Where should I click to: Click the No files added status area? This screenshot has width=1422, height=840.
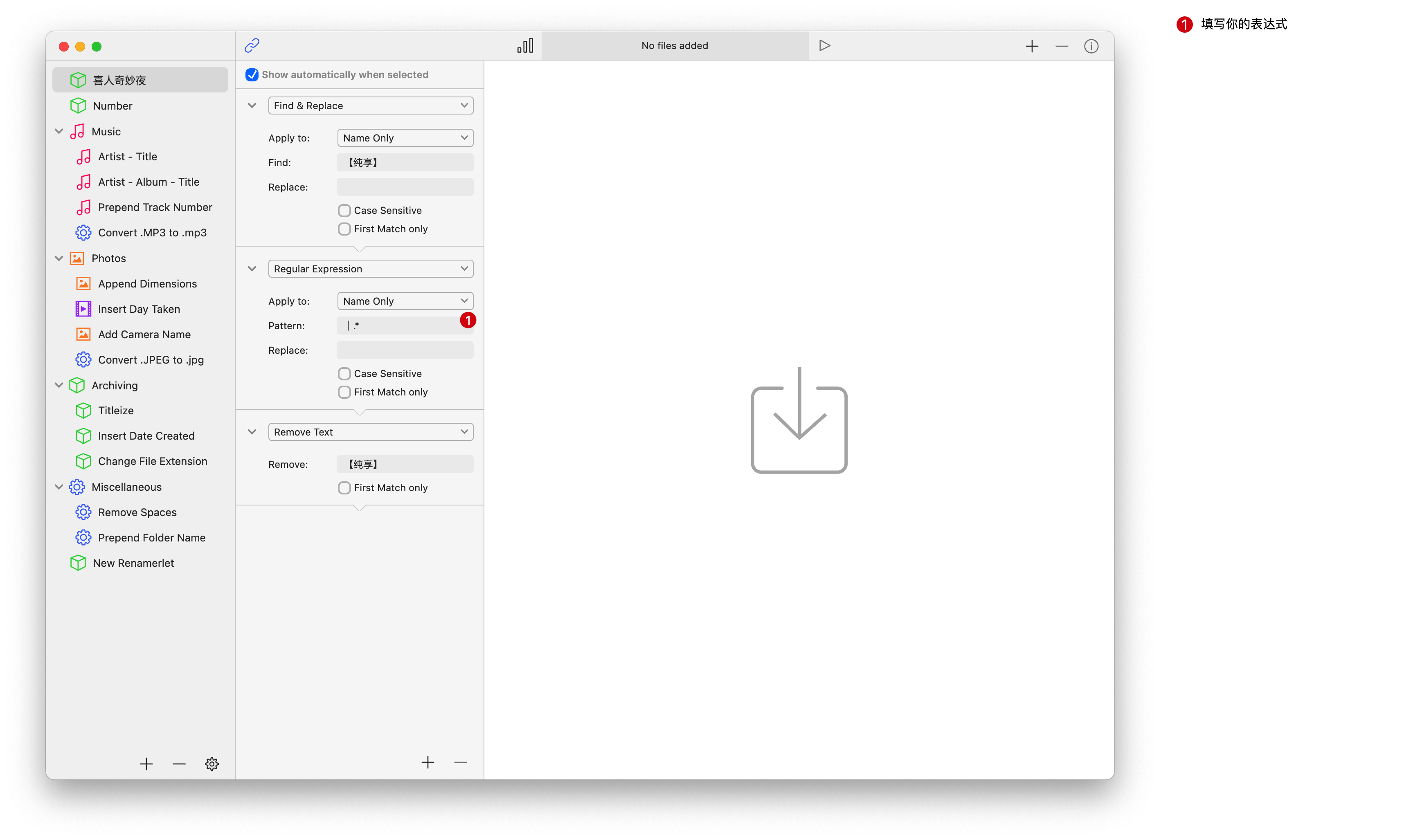point(674,46)
